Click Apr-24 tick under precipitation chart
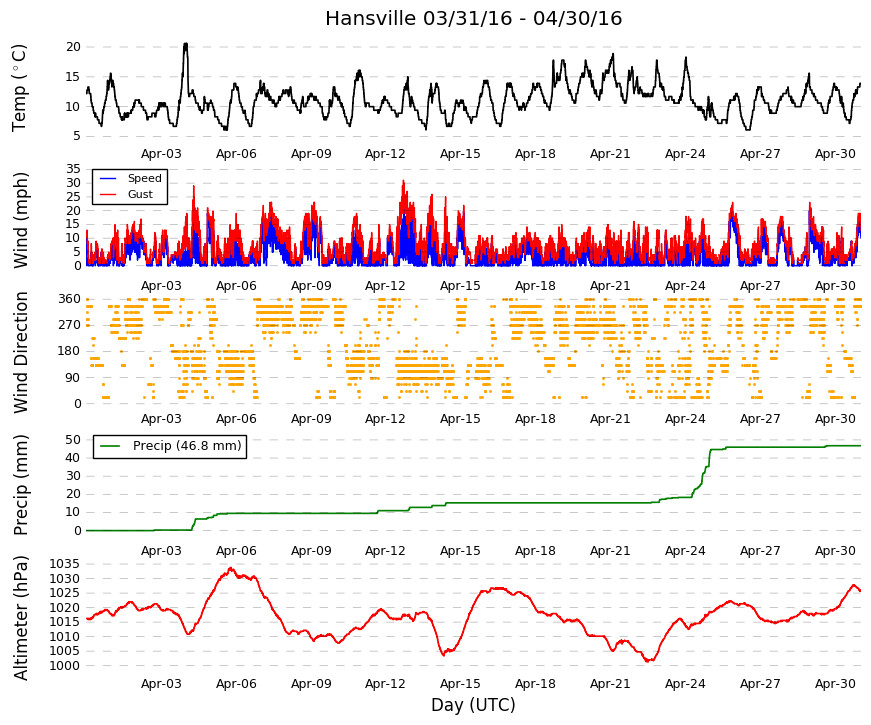 (685, 551)
